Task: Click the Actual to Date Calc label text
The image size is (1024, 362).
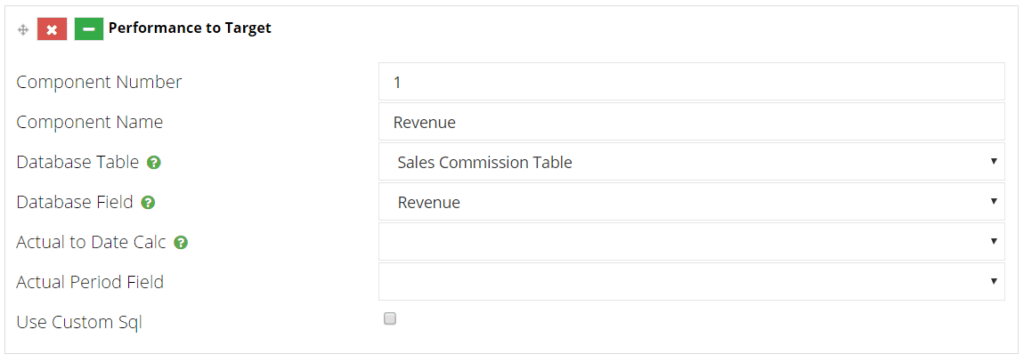Action: point(91,242)
